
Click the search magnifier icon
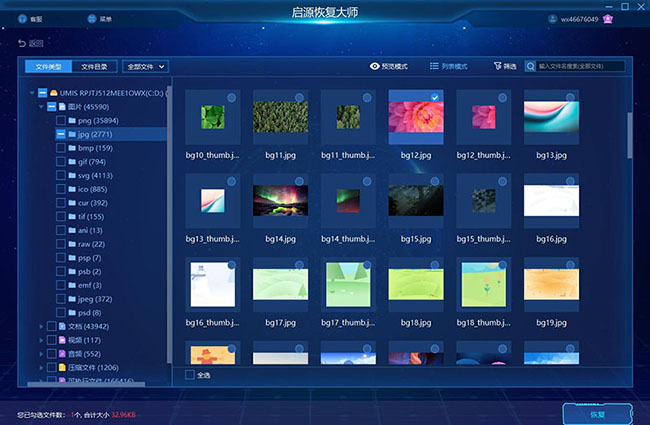530,66
